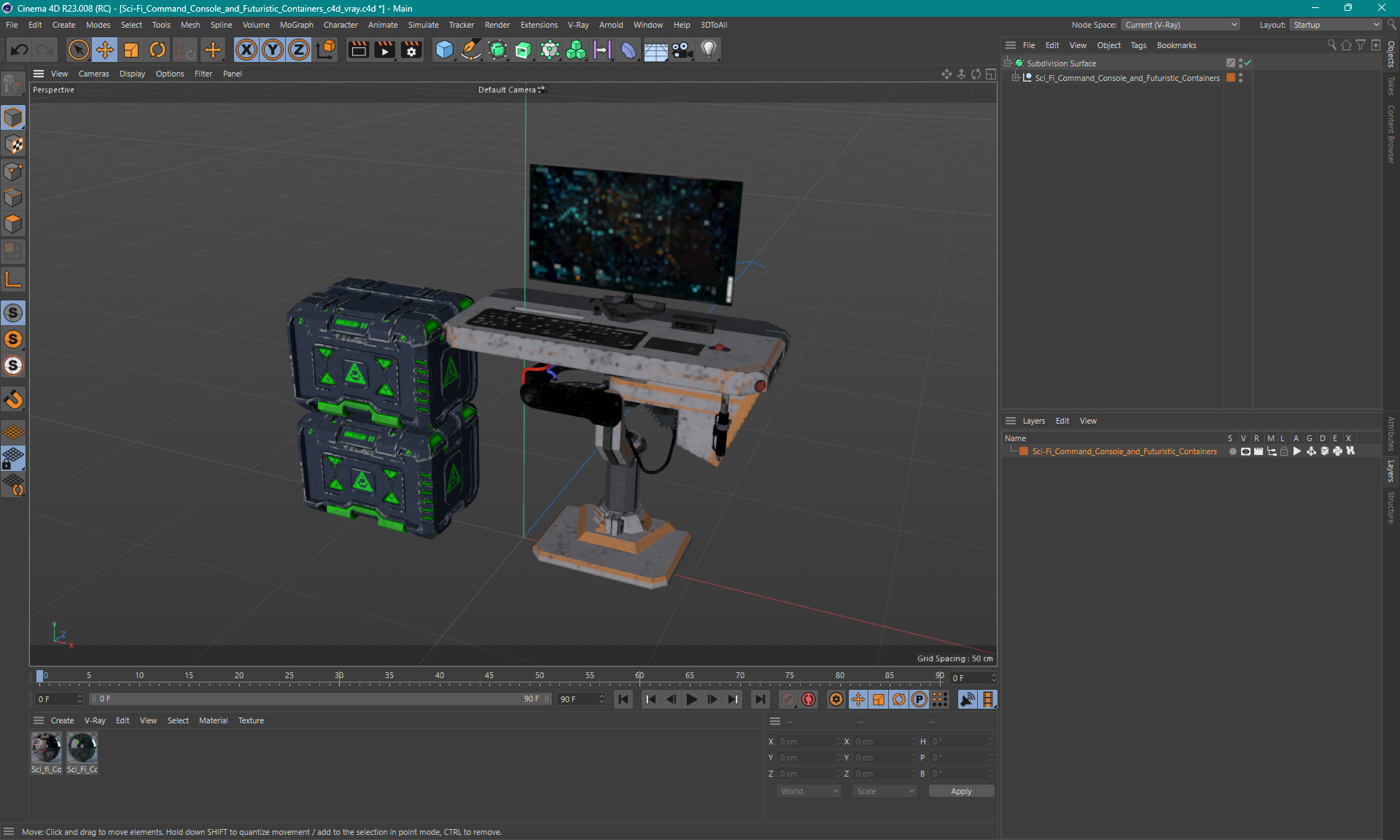Open Object Manager Tags menu

tap(1138, 45)
